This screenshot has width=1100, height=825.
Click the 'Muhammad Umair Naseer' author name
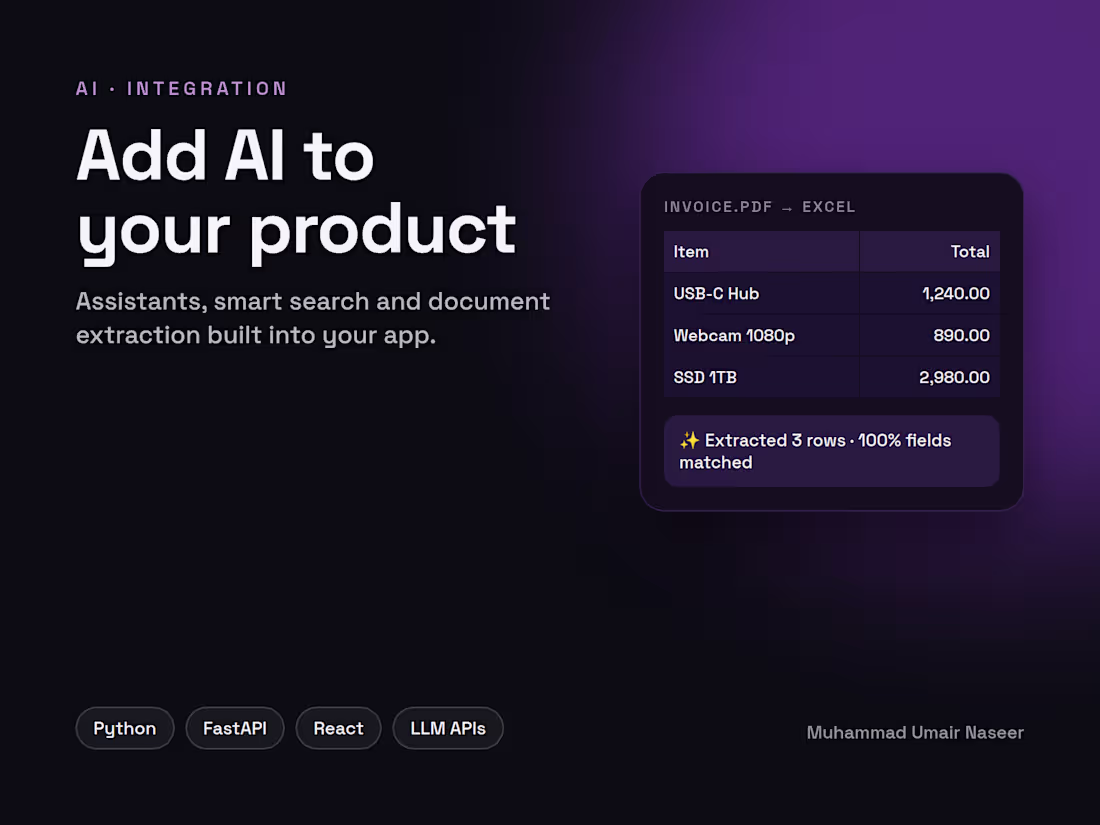point(915,732)
